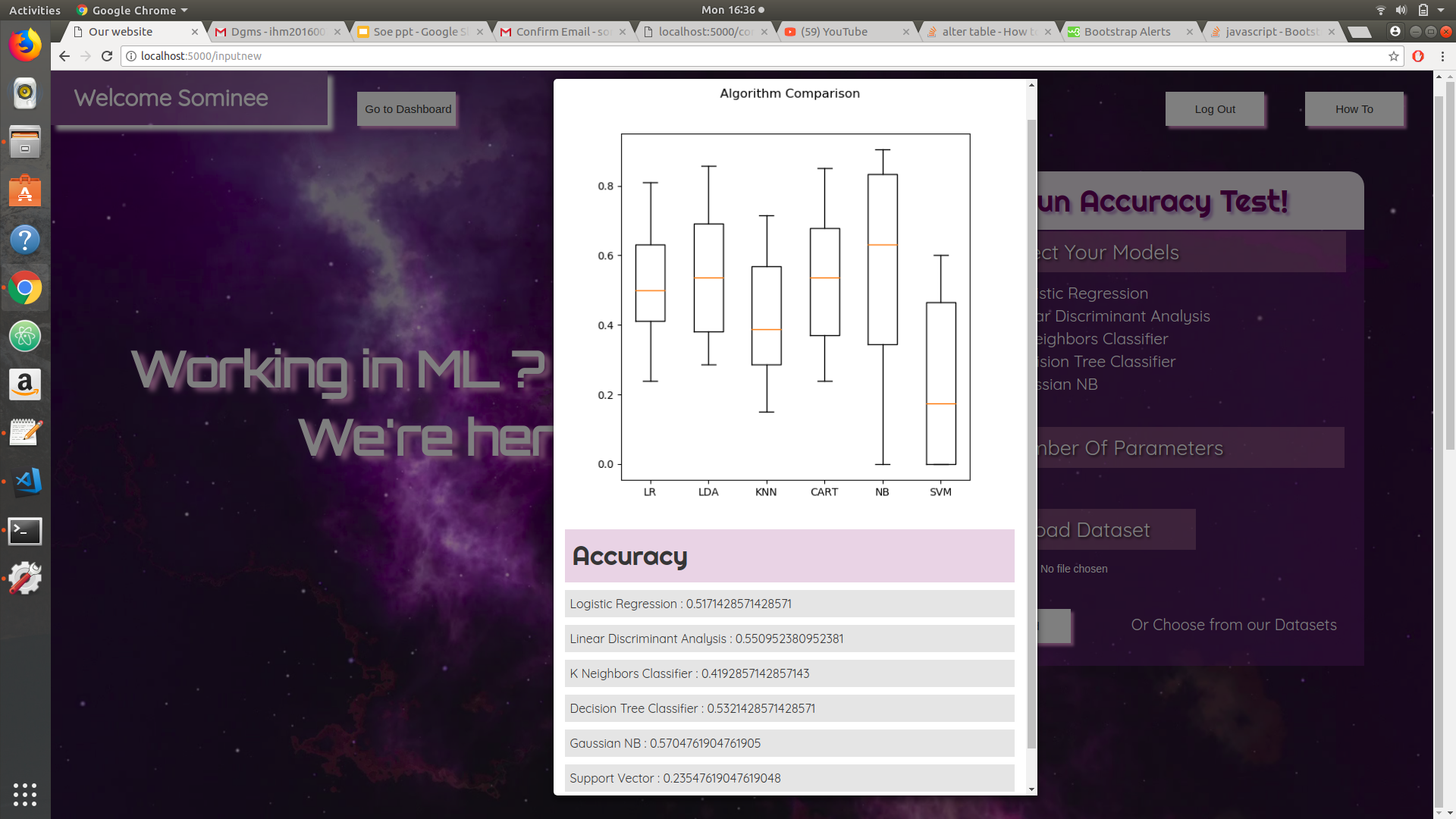Reload the current page
1456x819 pixels.
pyautogui.click(x=106, y=56)
